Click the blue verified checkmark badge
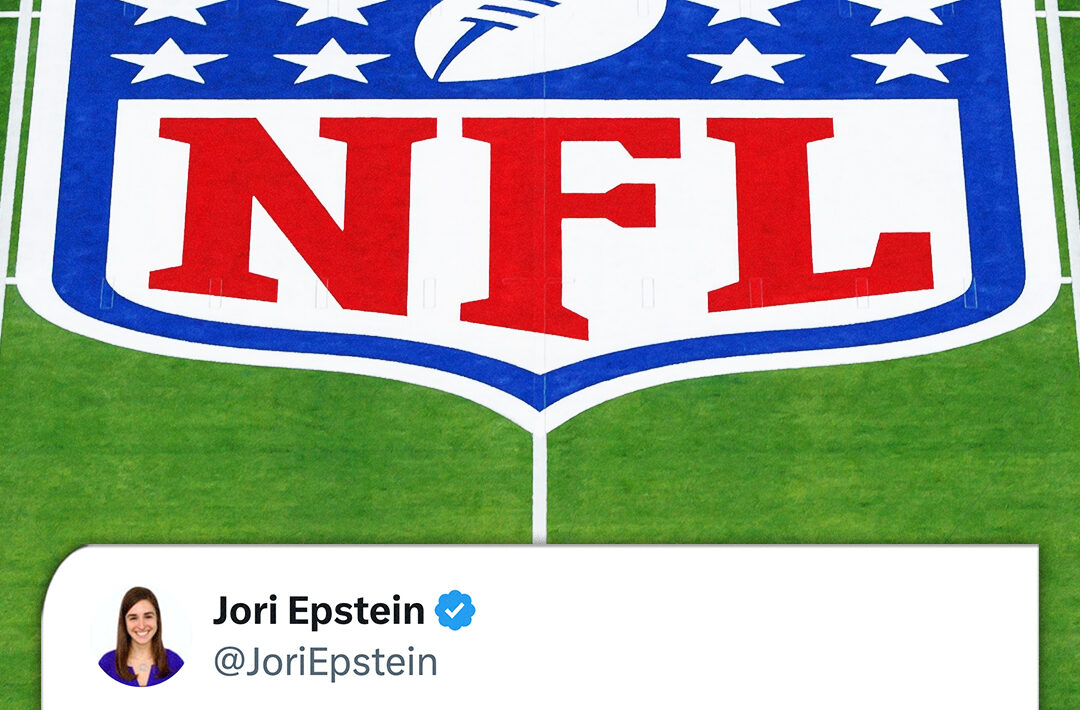 [x=455, y=610]
